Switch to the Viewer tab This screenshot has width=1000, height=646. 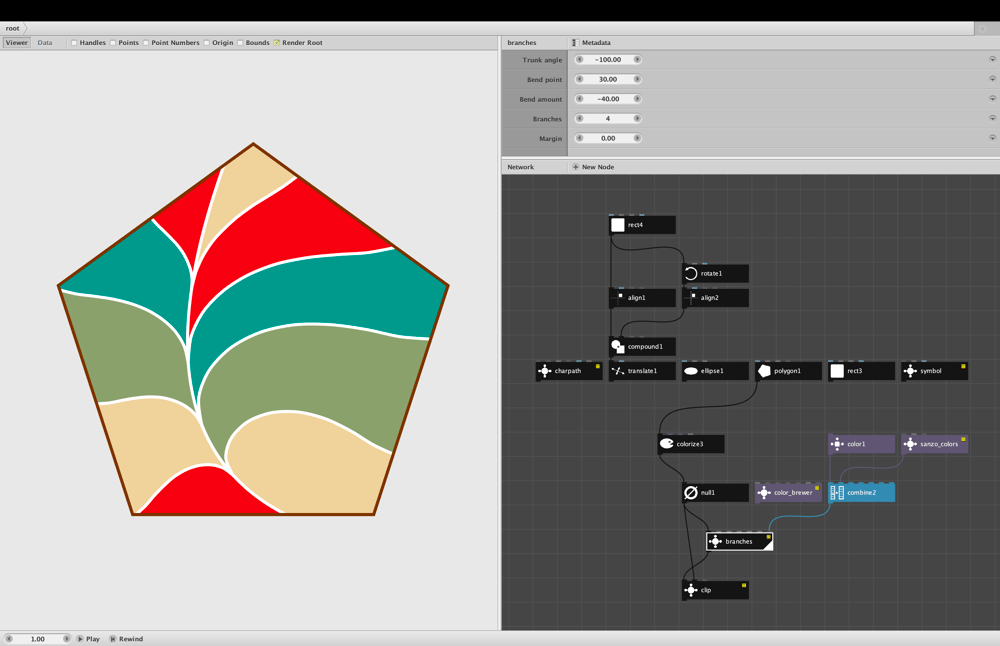pyautogui.click(x=17, y=43)
